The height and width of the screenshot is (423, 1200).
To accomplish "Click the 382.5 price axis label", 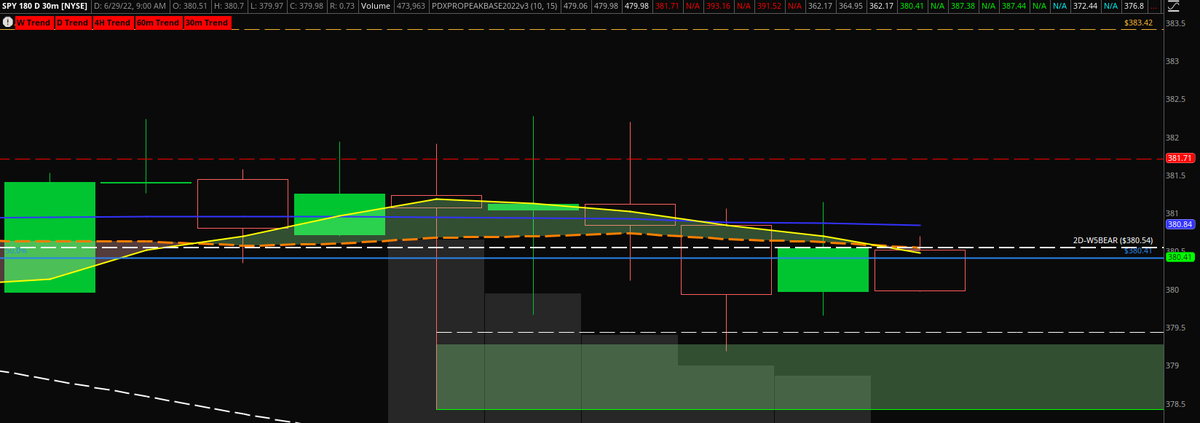I will click(x=1176, y=99).
